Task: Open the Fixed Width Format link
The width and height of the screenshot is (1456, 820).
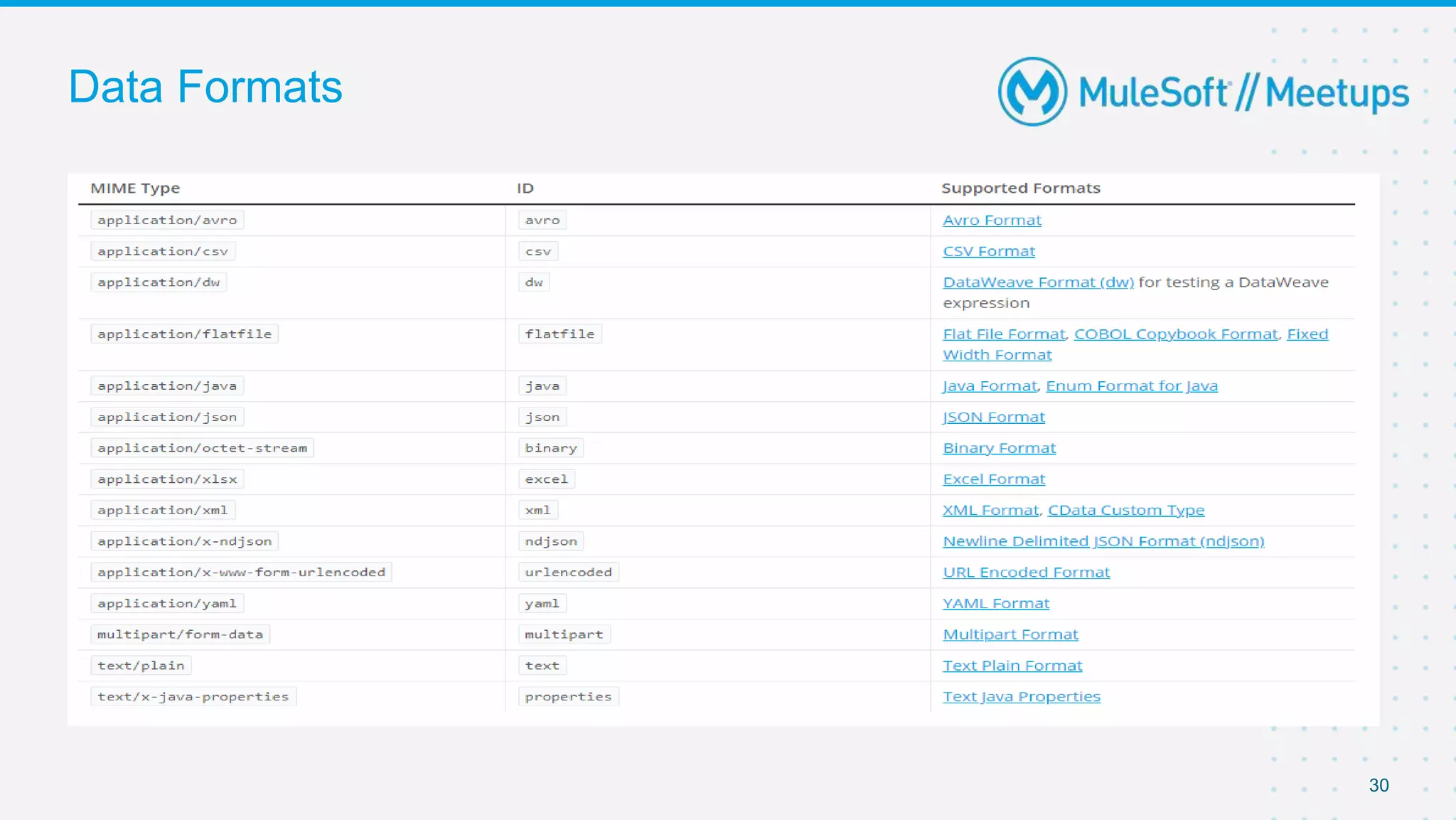Action: point(997,354)
